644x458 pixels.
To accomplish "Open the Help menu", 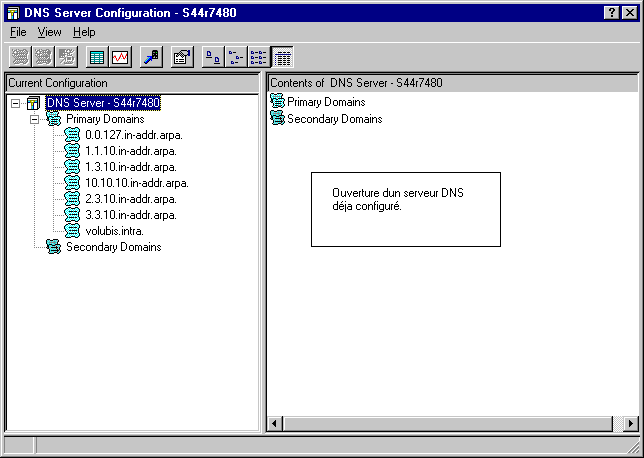I will [84, 32].
